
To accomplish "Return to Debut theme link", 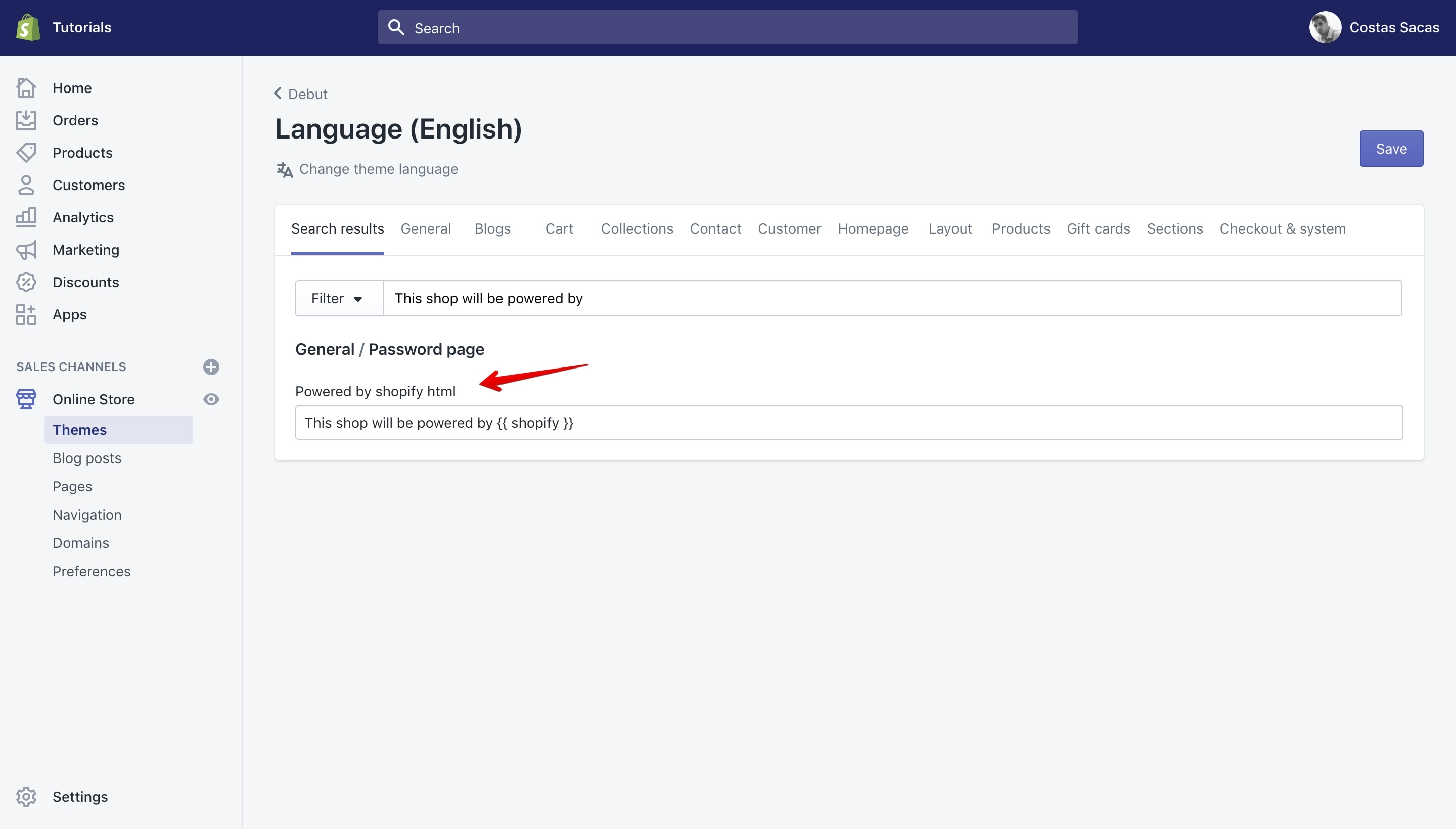I will 307,94.
